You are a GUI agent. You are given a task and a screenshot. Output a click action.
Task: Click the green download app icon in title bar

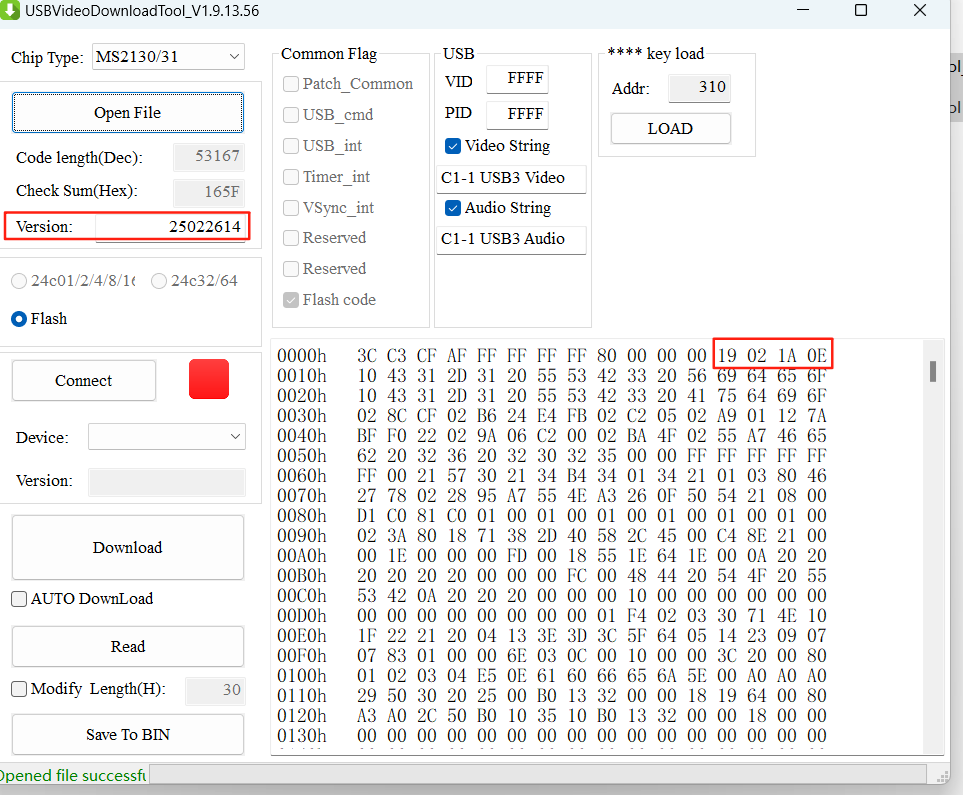click(x=11, y=11)
